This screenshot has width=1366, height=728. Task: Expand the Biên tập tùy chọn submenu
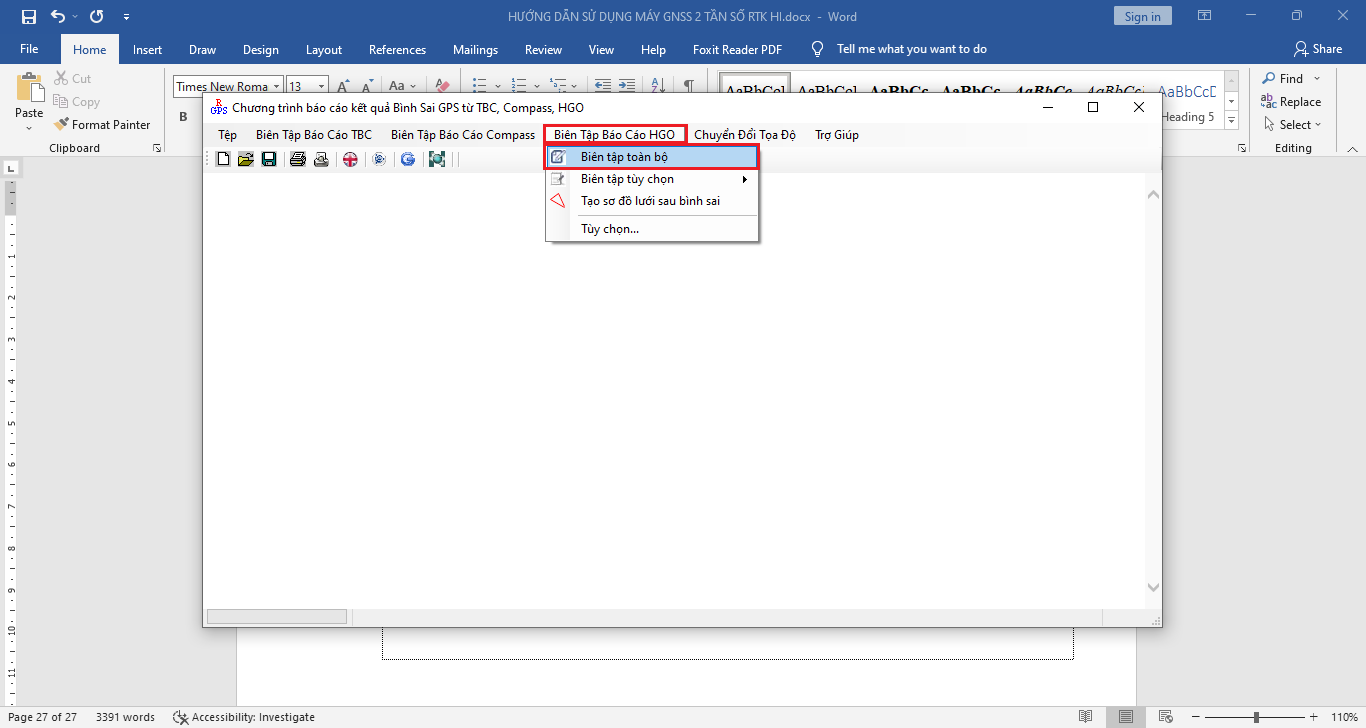[x=652, y=179]
